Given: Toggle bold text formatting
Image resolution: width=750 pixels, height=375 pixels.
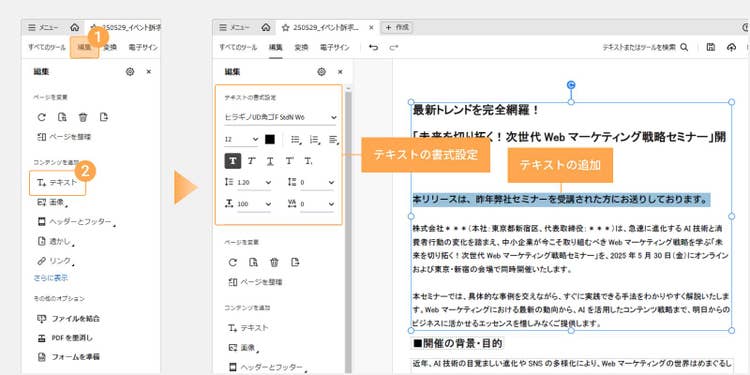Looking at the screenshot, I should tap(232, 161).
